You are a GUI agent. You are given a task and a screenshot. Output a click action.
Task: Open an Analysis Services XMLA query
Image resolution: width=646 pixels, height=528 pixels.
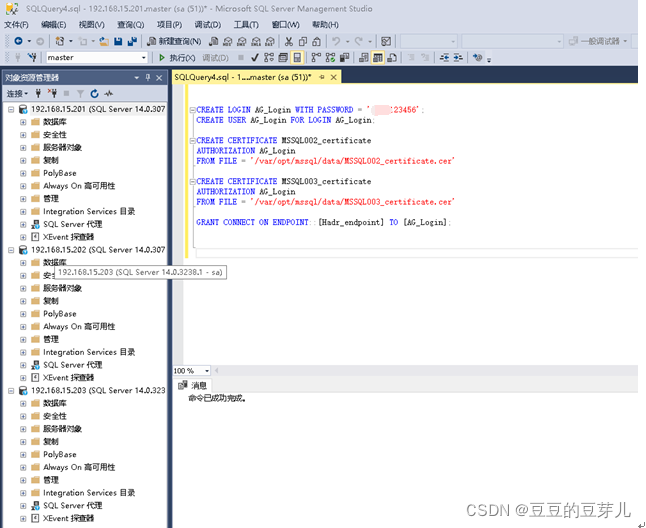[256, 41]
